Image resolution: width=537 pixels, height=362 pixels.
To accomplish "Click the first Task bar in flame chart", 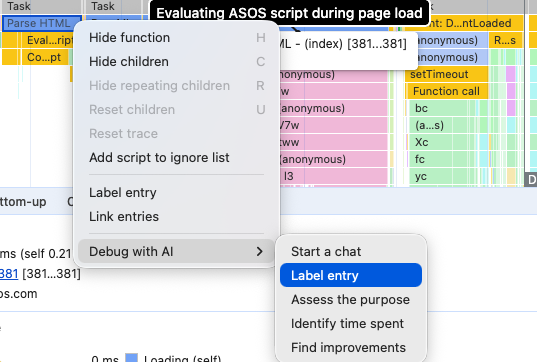I will tap(41, 6).
